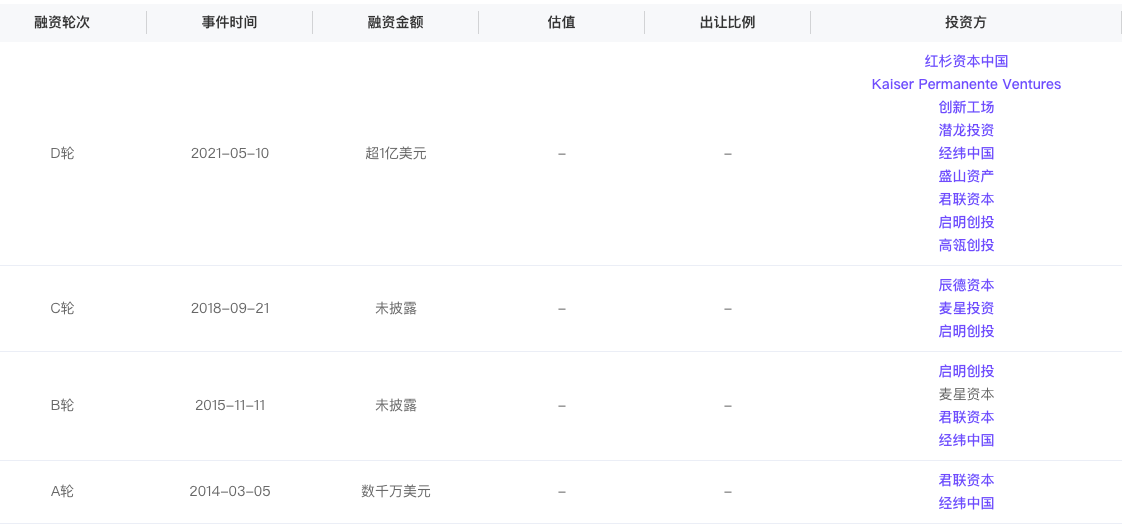Click the 高瓴创投 investor link
The width and height of the screenshot is (1122, 524).
click(x=966, y=245)
